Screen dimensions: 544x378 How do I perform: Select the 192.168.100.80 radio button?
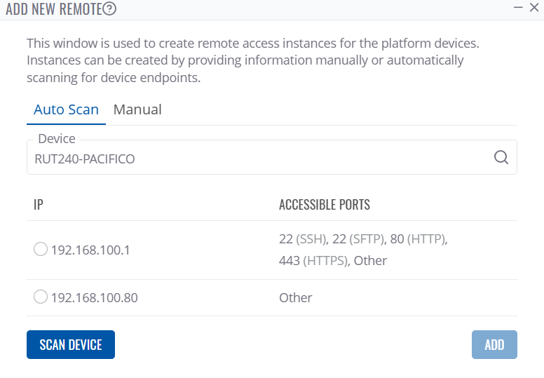point(41,297)
